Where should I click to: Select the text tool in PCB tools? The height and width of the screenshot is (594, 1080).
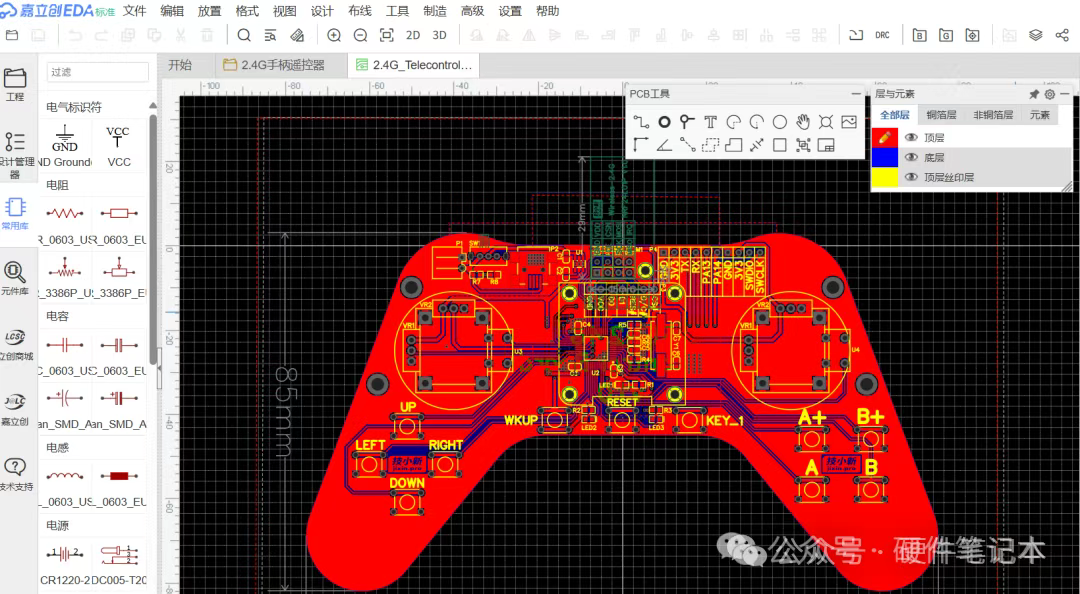[x=710, y=122]
